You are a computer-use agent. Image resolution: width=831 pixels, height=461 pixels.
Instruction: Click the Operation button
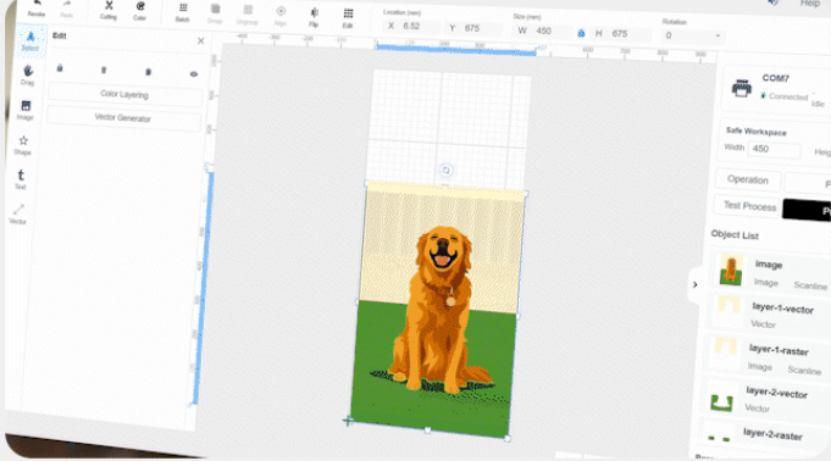[747, 180]
